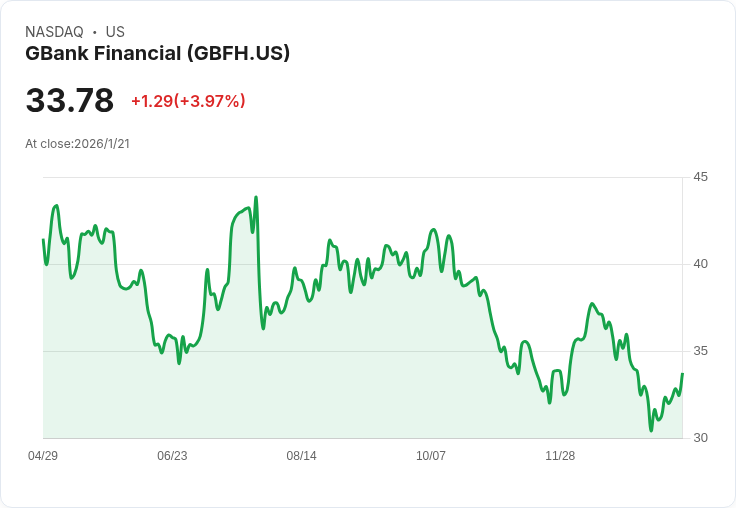Click the 06/23 date label

point(172,455)
